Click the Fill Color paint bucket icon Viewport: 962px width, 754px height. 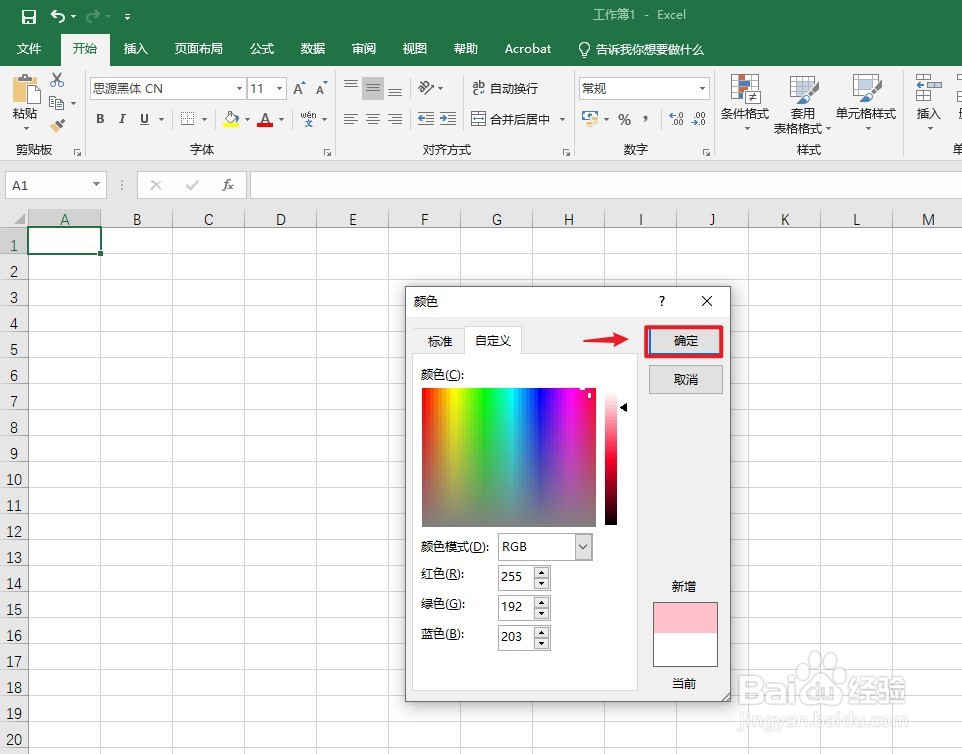[231, 119]
